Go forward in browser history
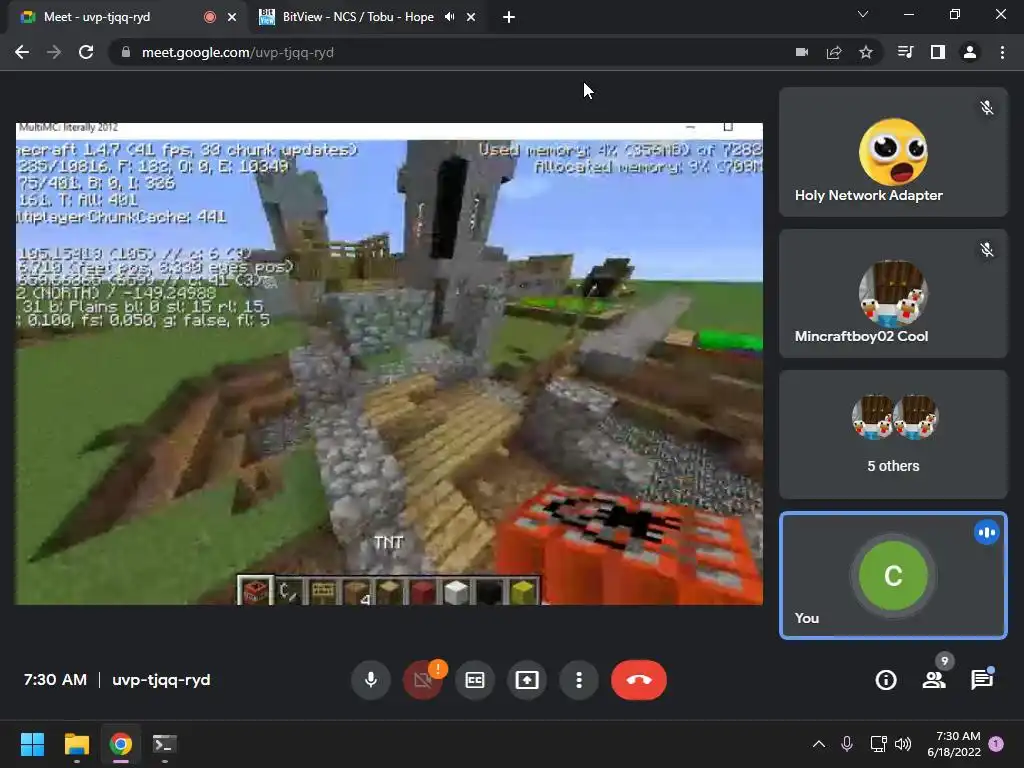 point(54,52)
